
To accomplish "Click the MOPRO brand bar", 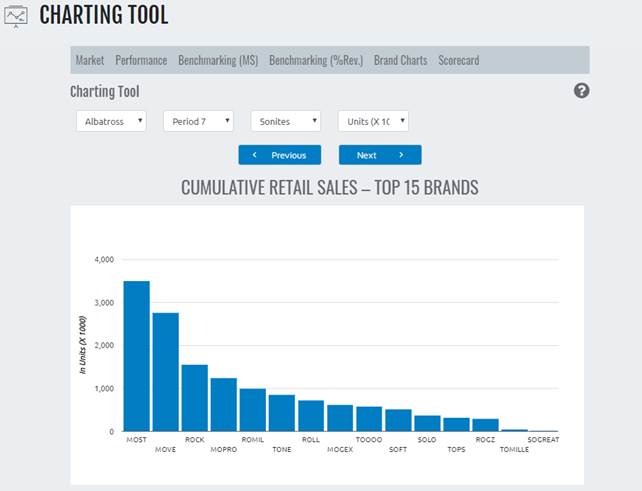I will click(x=224, y=405).
